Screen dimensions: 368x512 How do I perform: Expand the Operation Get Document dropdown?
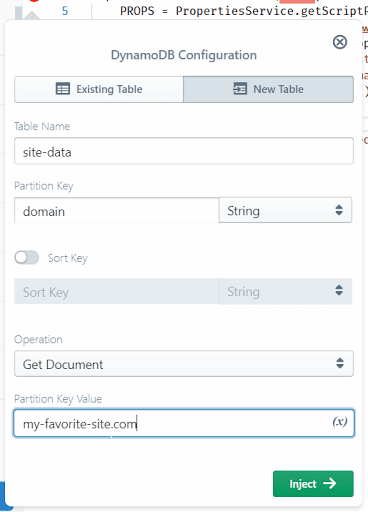(x=184, y=364)
